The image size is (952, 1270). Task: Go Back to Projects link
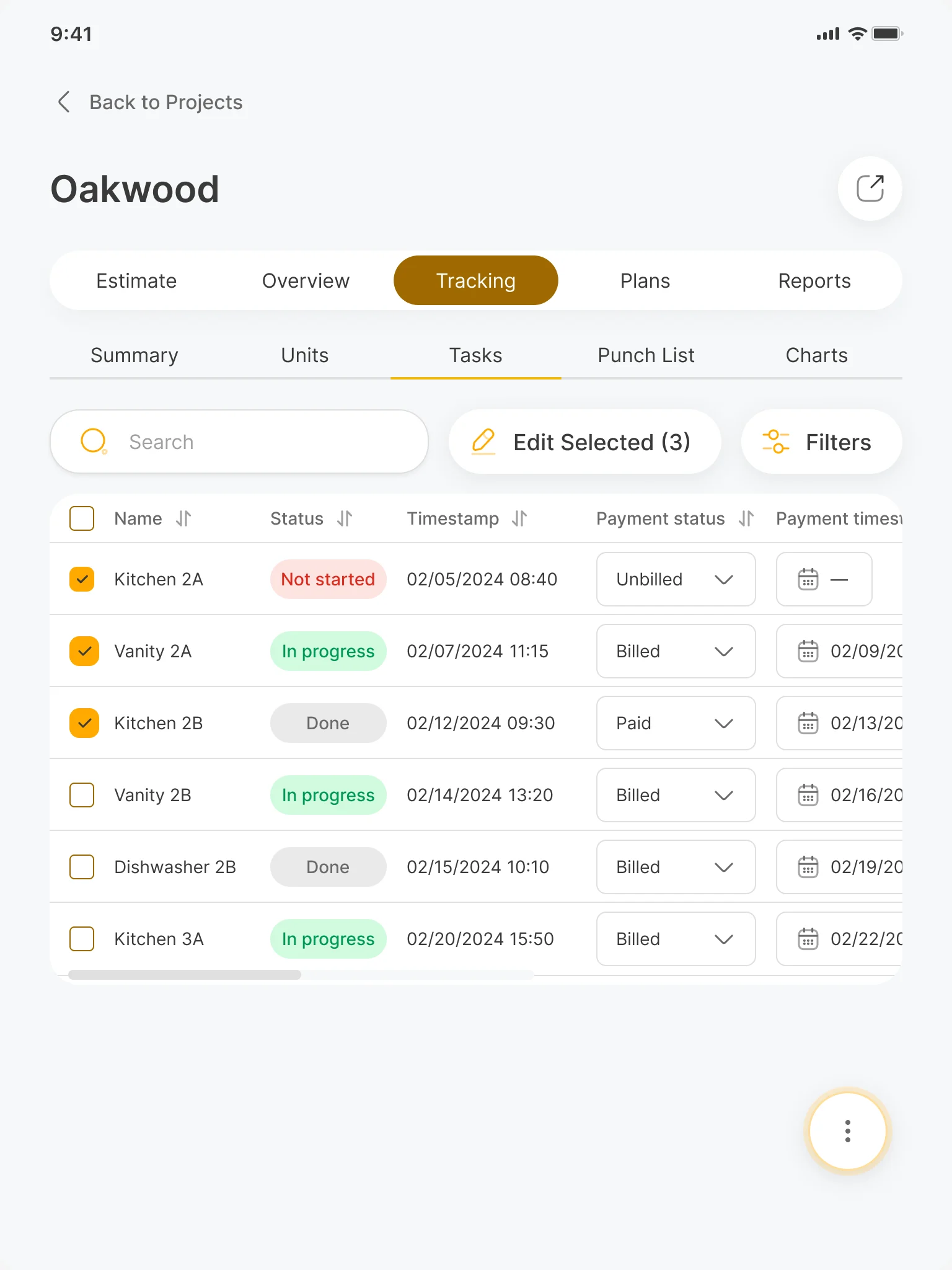pyautogui.click(x=149, y=102)
